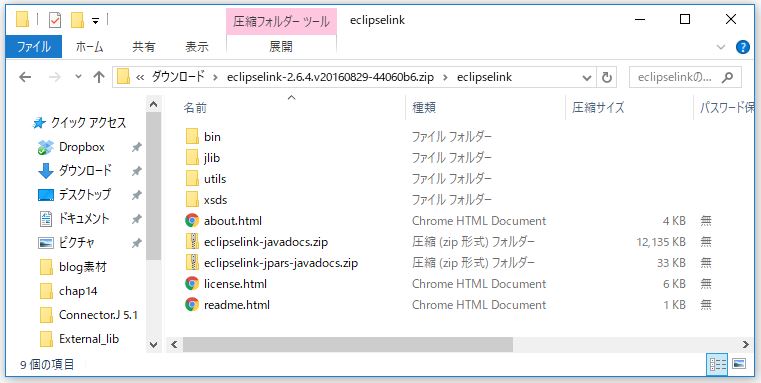
Task: Click Chrome icon of license.html
Action: [192, 283]
